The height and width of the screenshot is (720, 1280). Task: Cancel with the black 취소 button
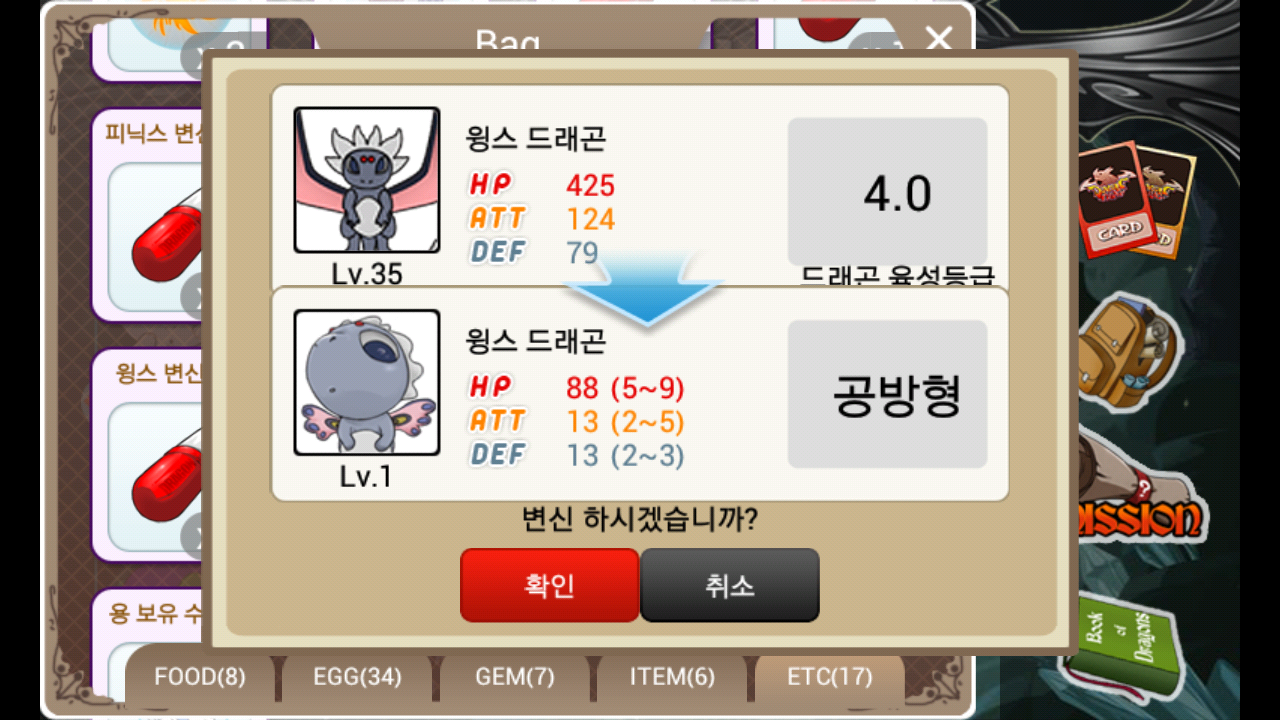click(730, 585)
